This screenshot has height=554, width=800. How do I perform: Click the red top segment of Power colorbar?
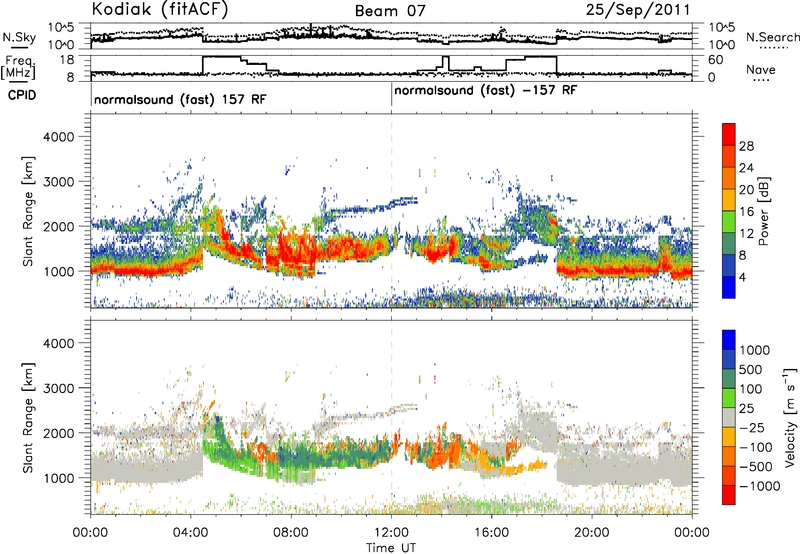point(729,134)
